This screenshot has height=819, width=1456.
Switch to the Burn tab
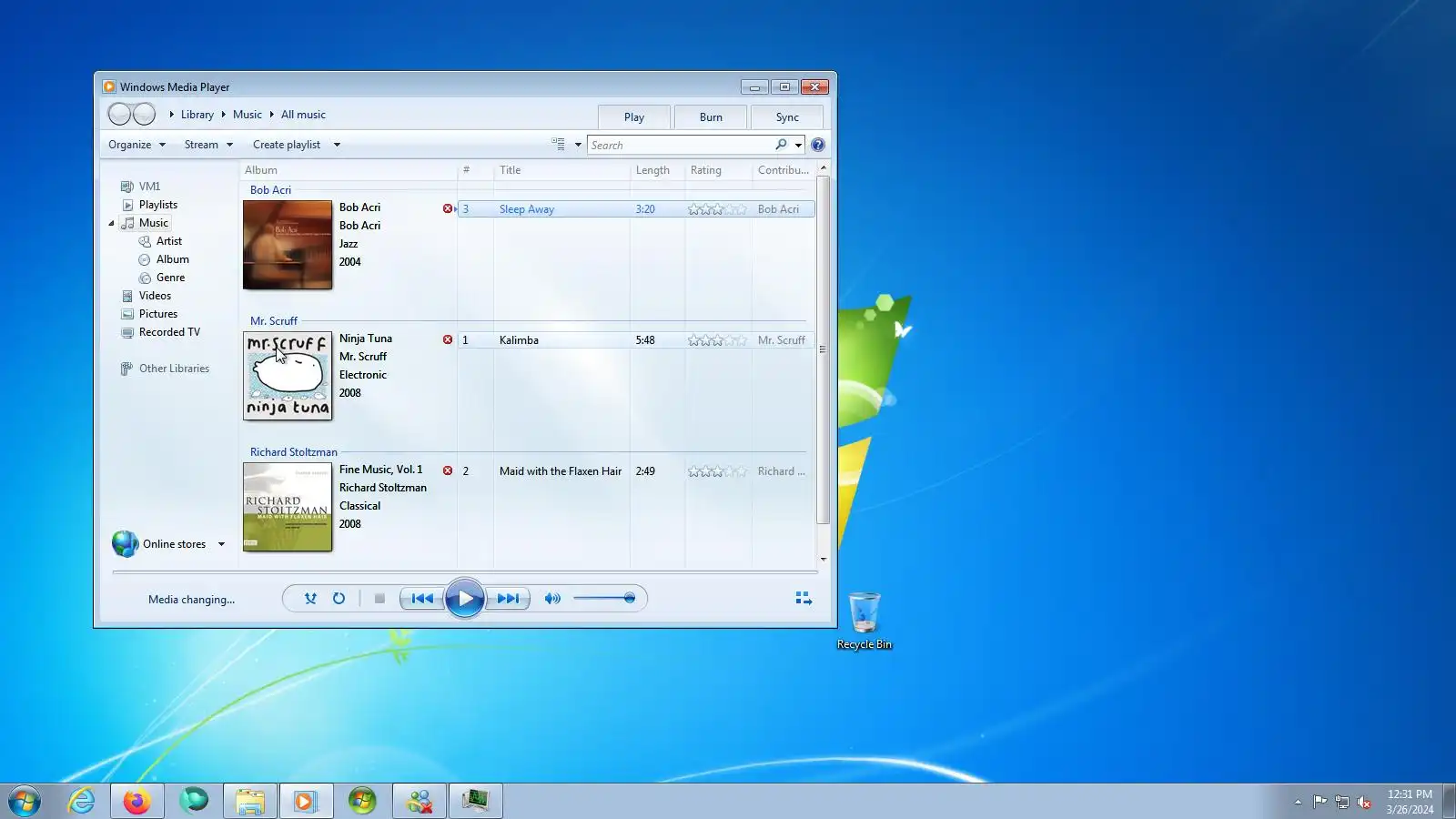[711, 117]
